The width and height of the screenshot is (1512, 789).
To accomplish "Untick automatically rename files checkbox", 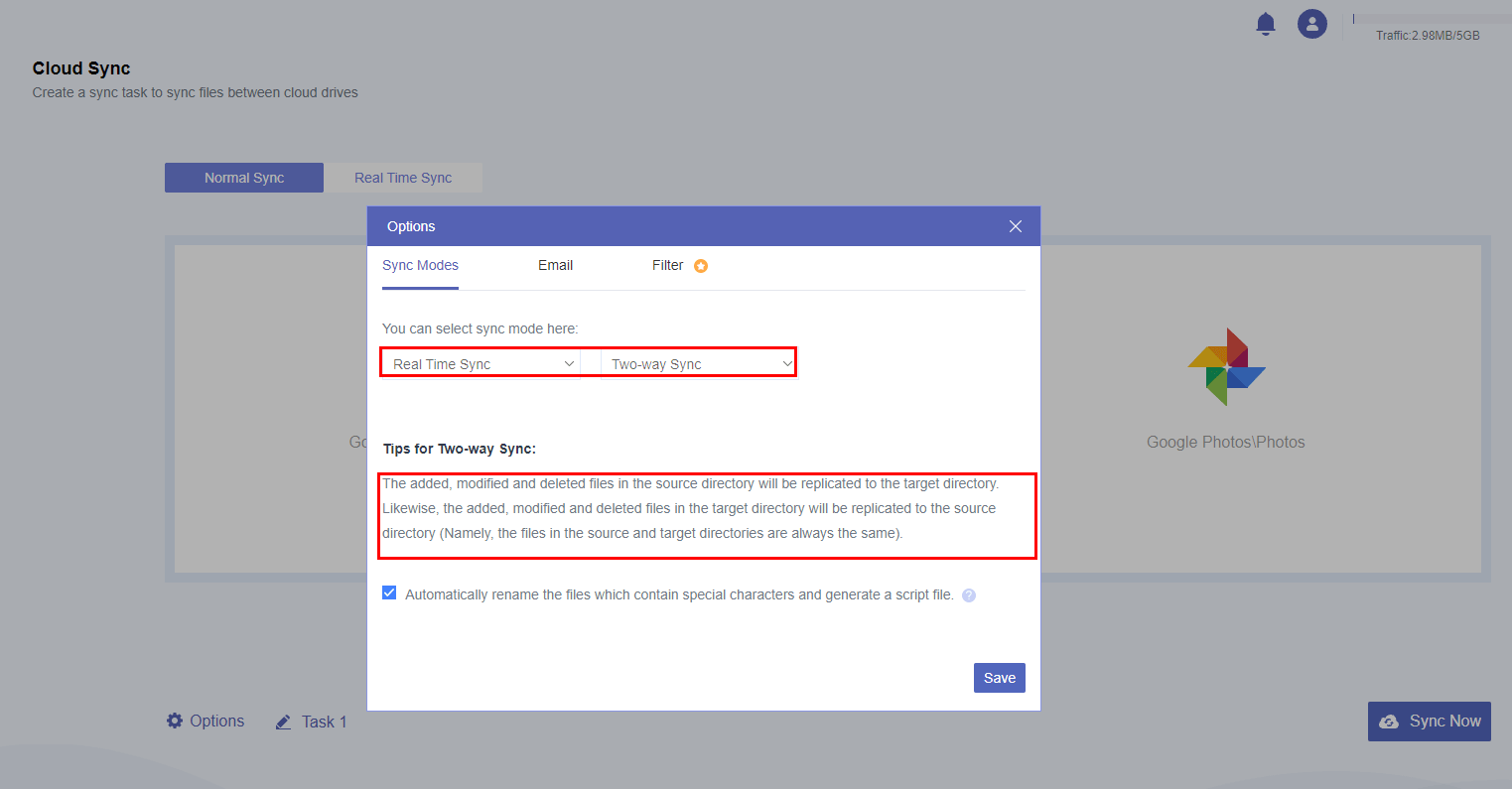I will [x=389, y=593].
